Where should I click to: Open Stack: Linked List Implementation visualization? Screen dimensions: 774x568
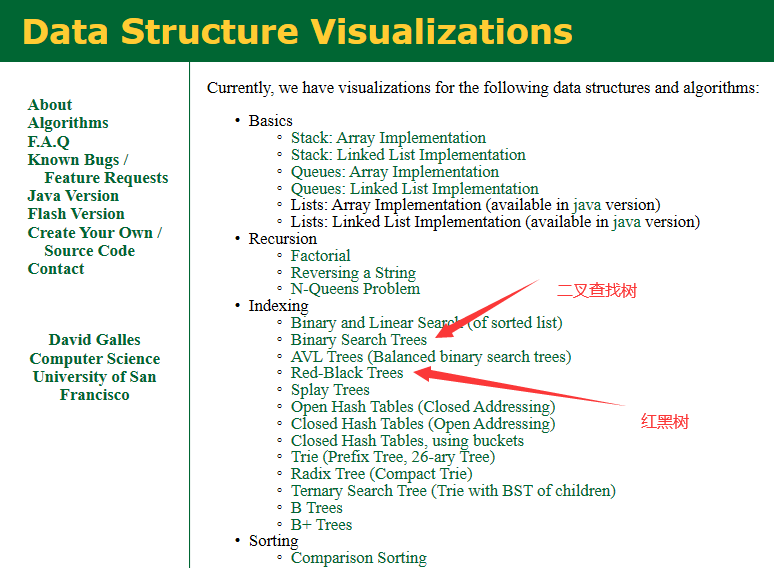[408, 155]
